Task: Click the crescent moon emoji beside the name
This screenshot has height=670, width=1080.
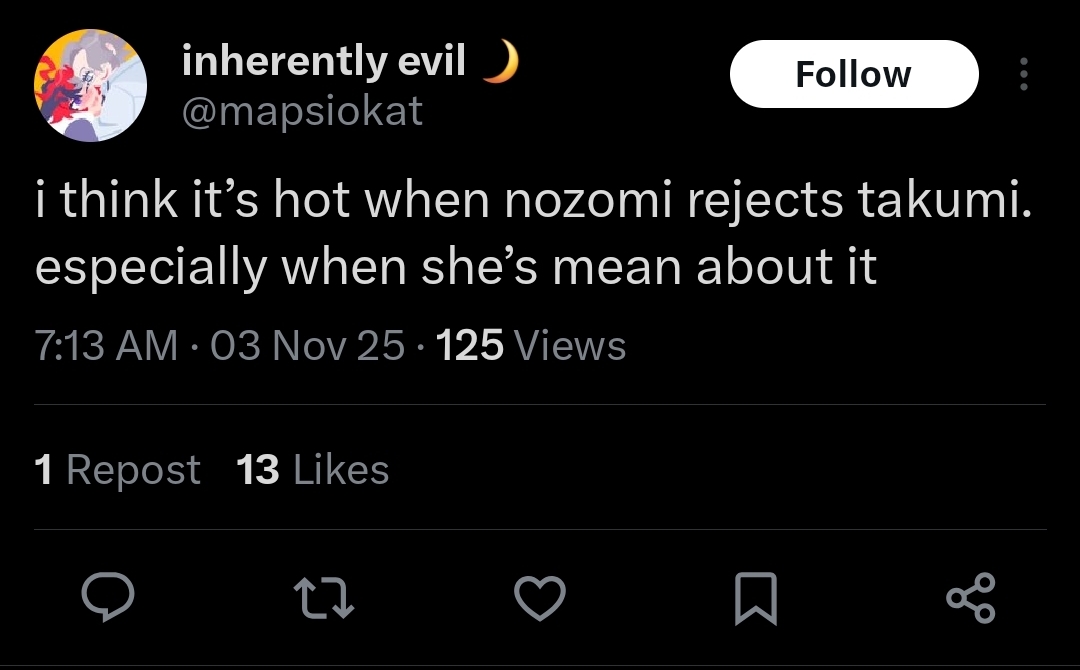Action: pos(501,63)
